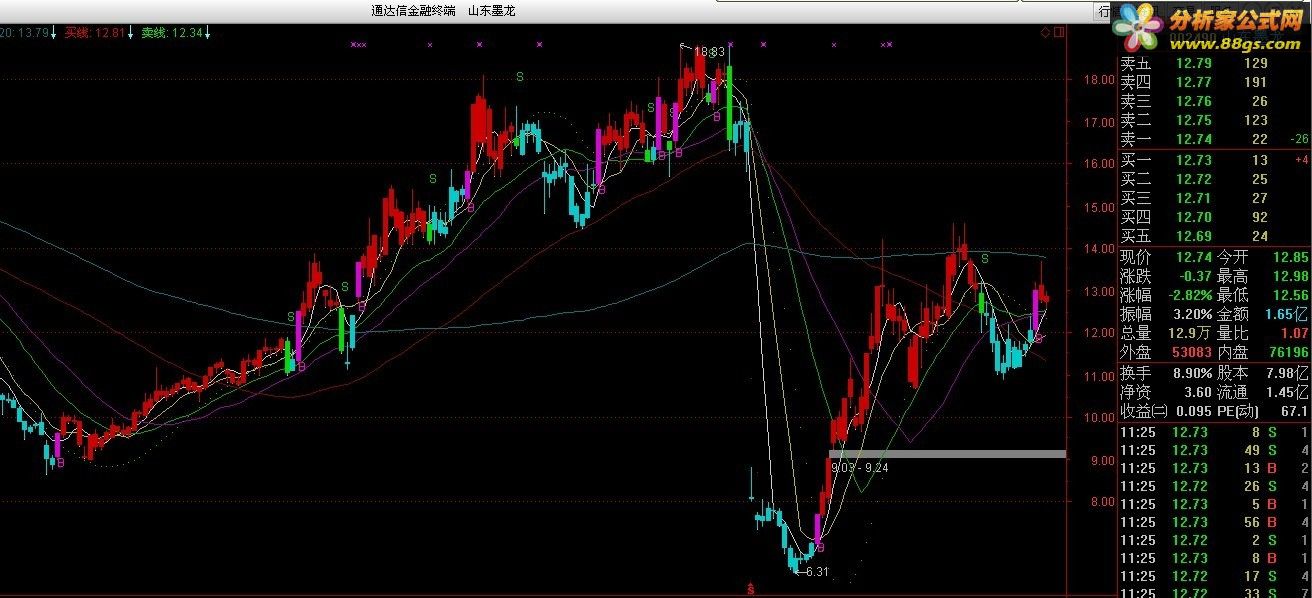This screenshot has height=598, width=1312.
Task: Click the 18.00 price axis label
Action: point(1100,80)
